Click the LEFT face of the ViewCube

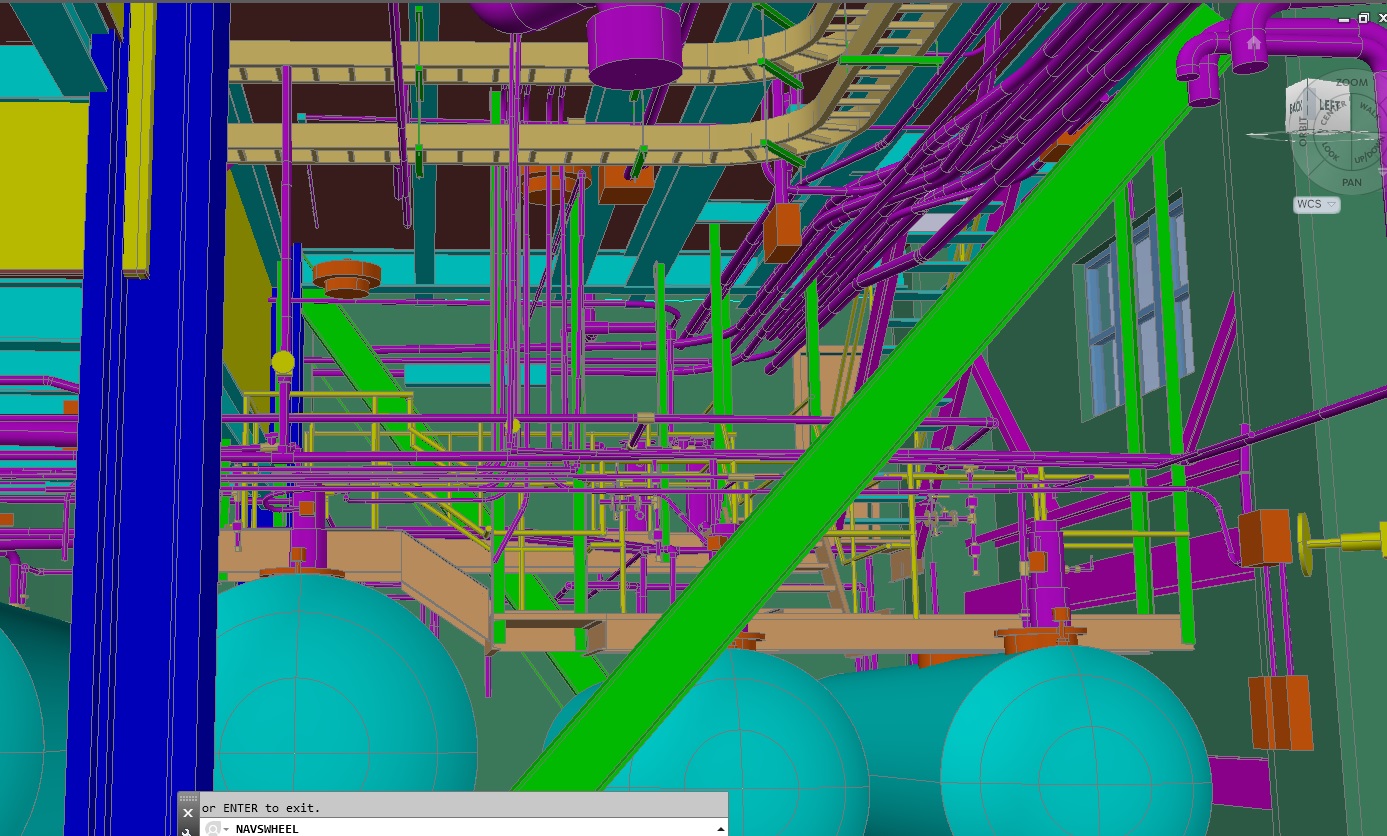(x=1329, y=105)
